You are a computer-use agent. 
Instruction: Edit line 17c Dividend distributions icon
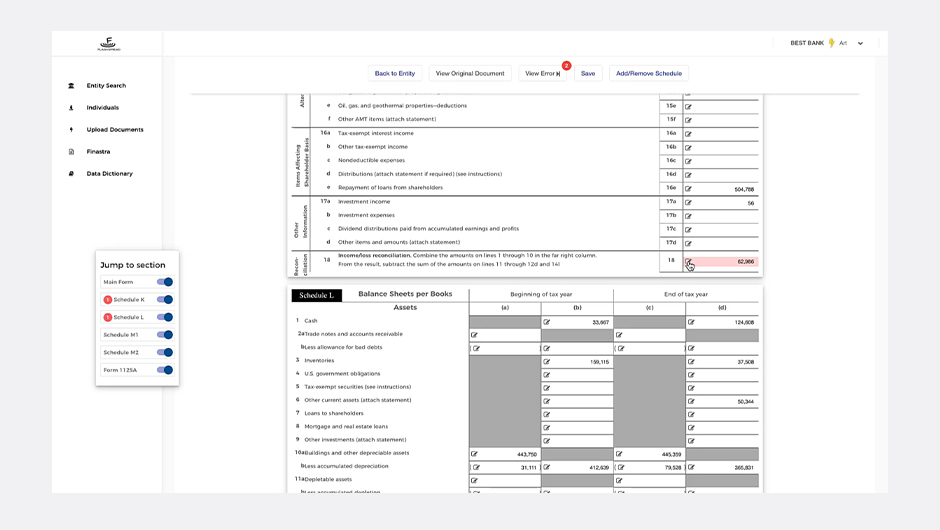point(688,230)
